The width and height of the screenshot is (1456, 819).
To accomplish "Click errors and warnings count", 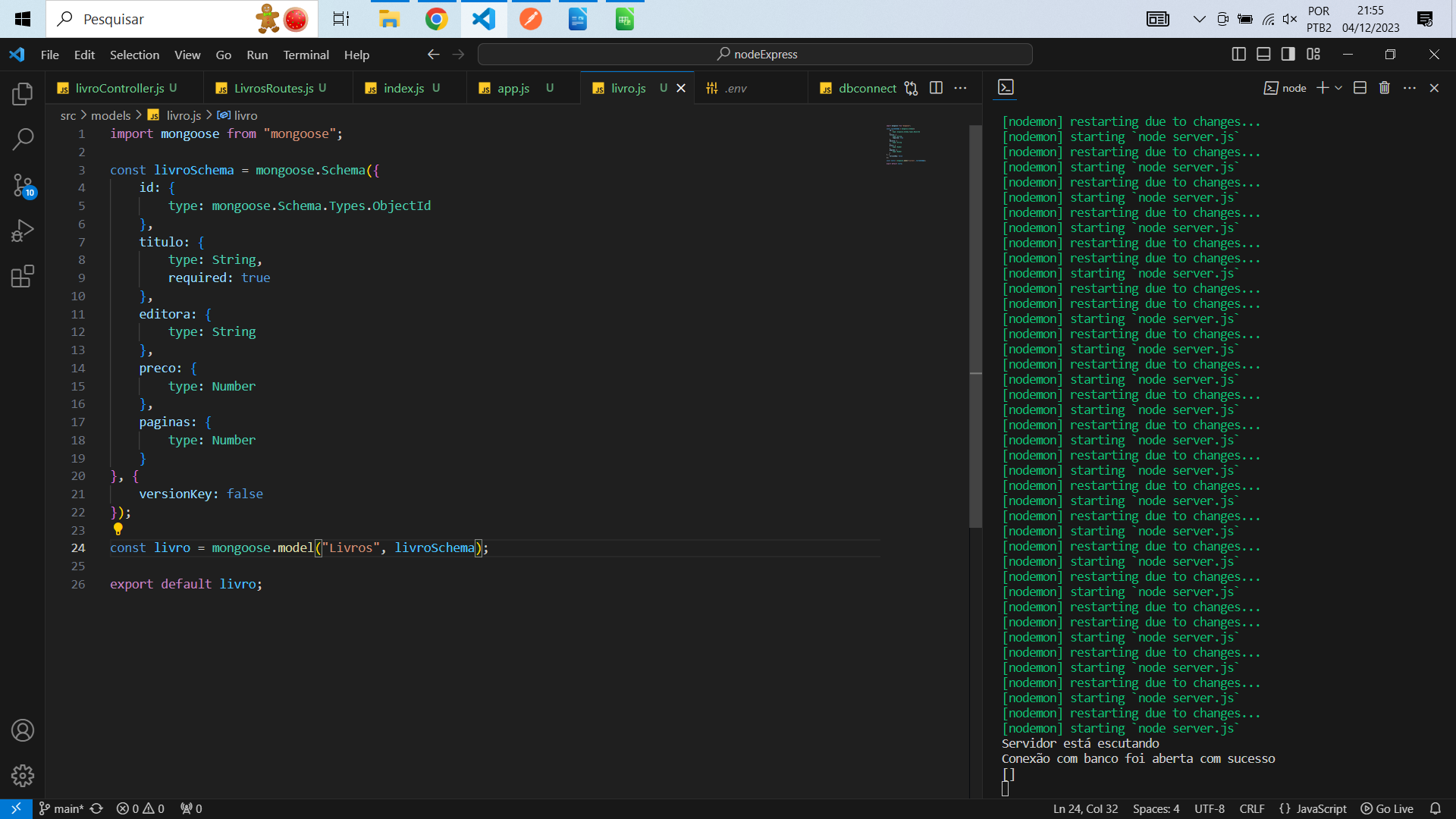I will click(x=140, y=808).
